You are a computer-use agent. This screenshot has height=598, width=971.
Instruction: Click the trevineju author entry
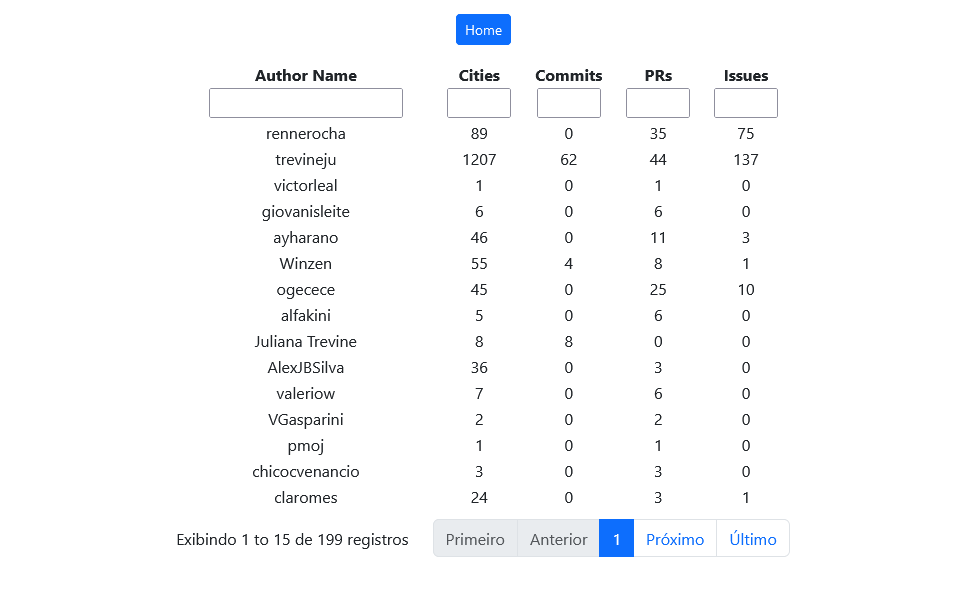(305, 159)
